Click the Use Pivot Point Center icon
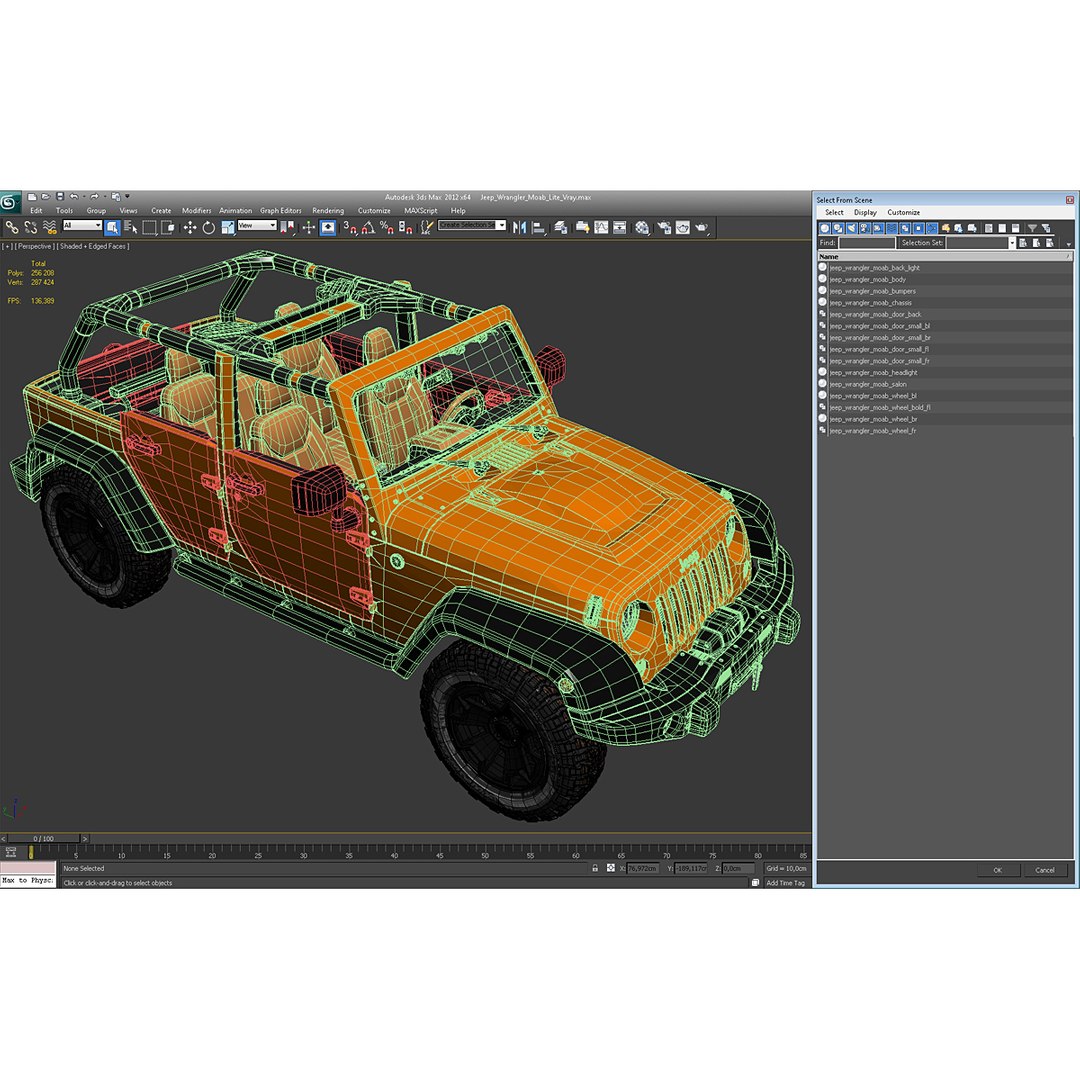Viewport: 1080px width, 1080px height. 287,227
